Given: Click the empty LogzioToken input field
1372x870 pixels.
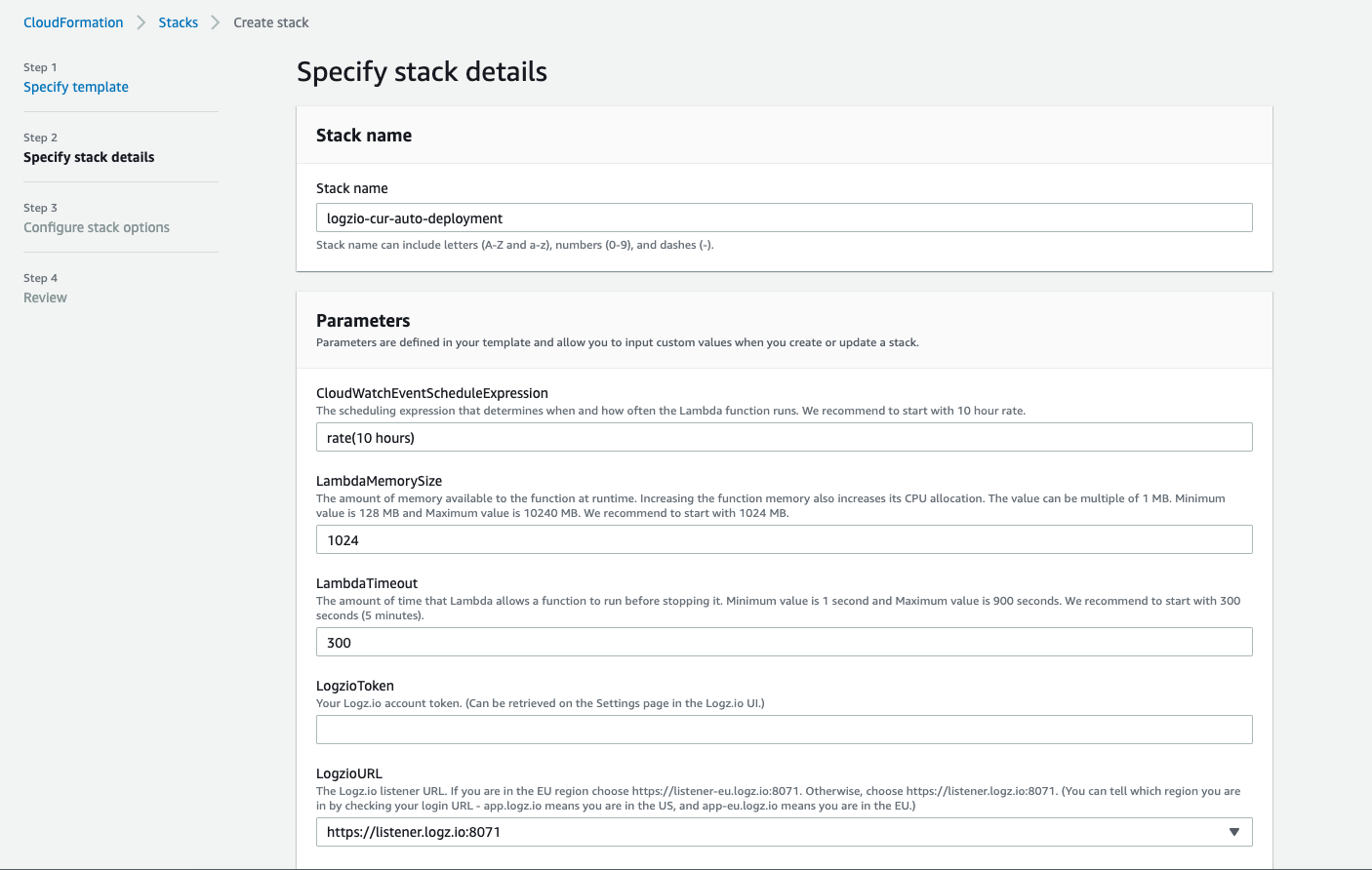Looking at the screenshot, I should tap(784, 730).
